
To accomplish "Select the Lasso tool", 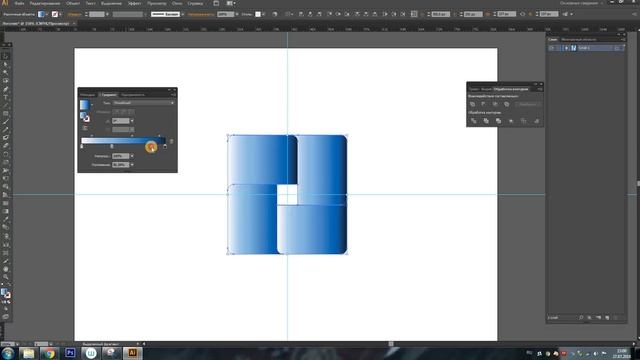I will point(6,81).
